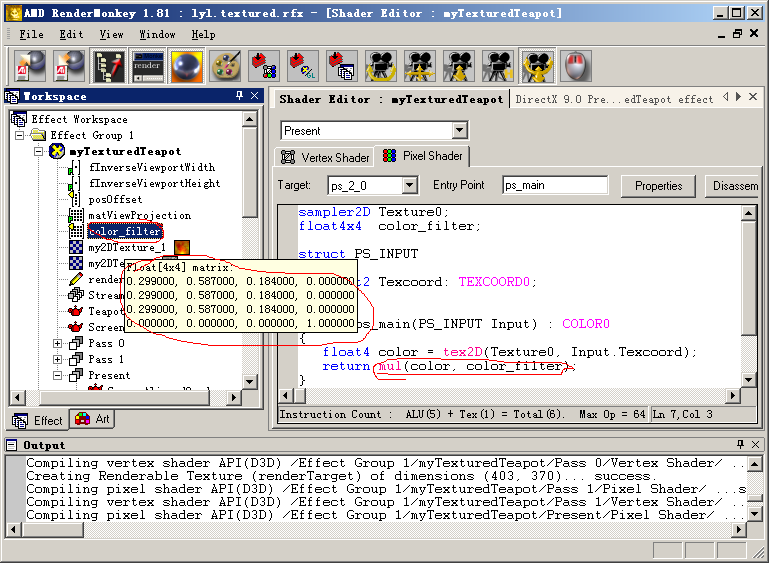The image size is (769, 563).
Task: Select the Effect Workspace root item
Action: tap(79, 119)
